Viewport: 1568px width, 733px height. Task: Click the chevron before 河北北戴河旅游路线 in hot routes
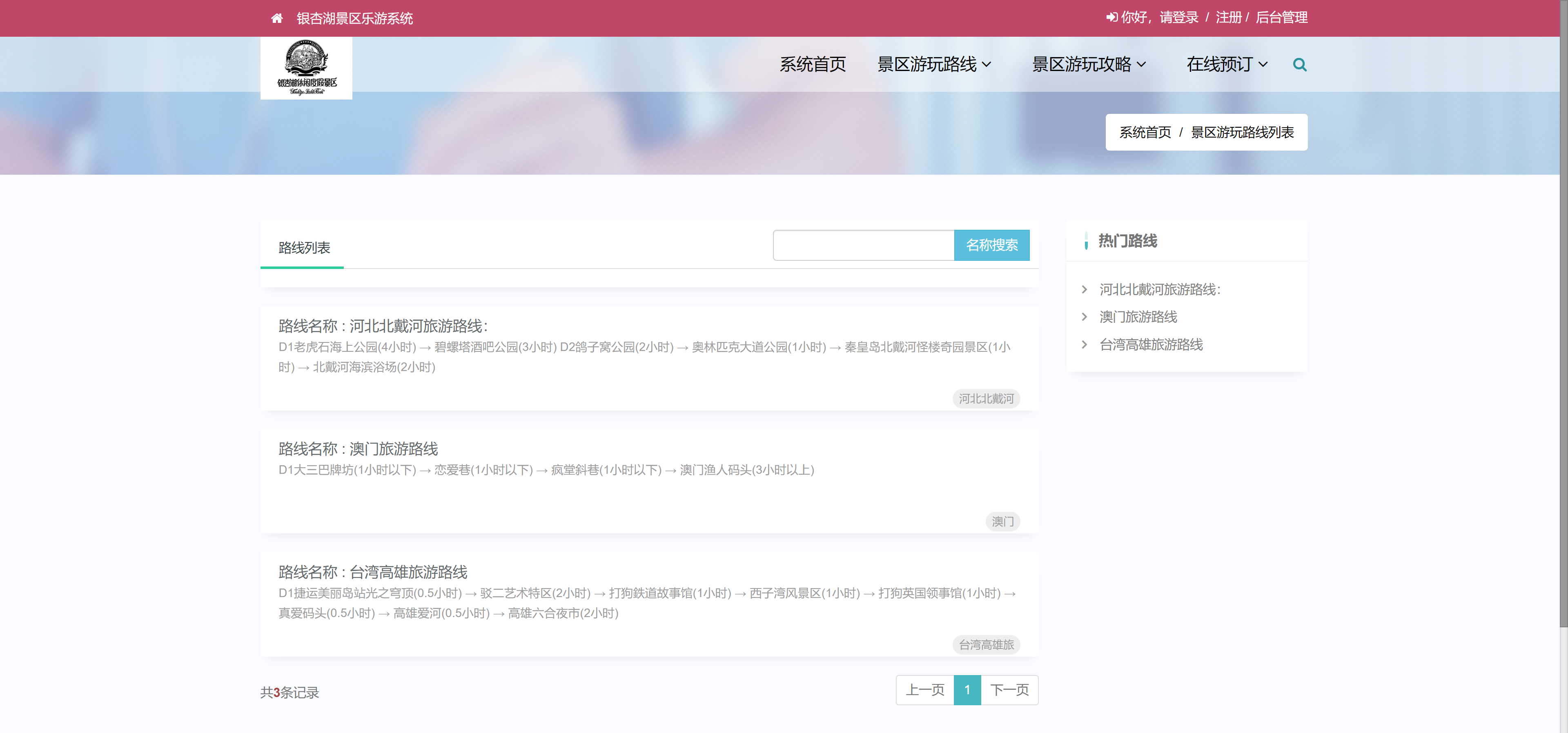(x=1085, y=289)
